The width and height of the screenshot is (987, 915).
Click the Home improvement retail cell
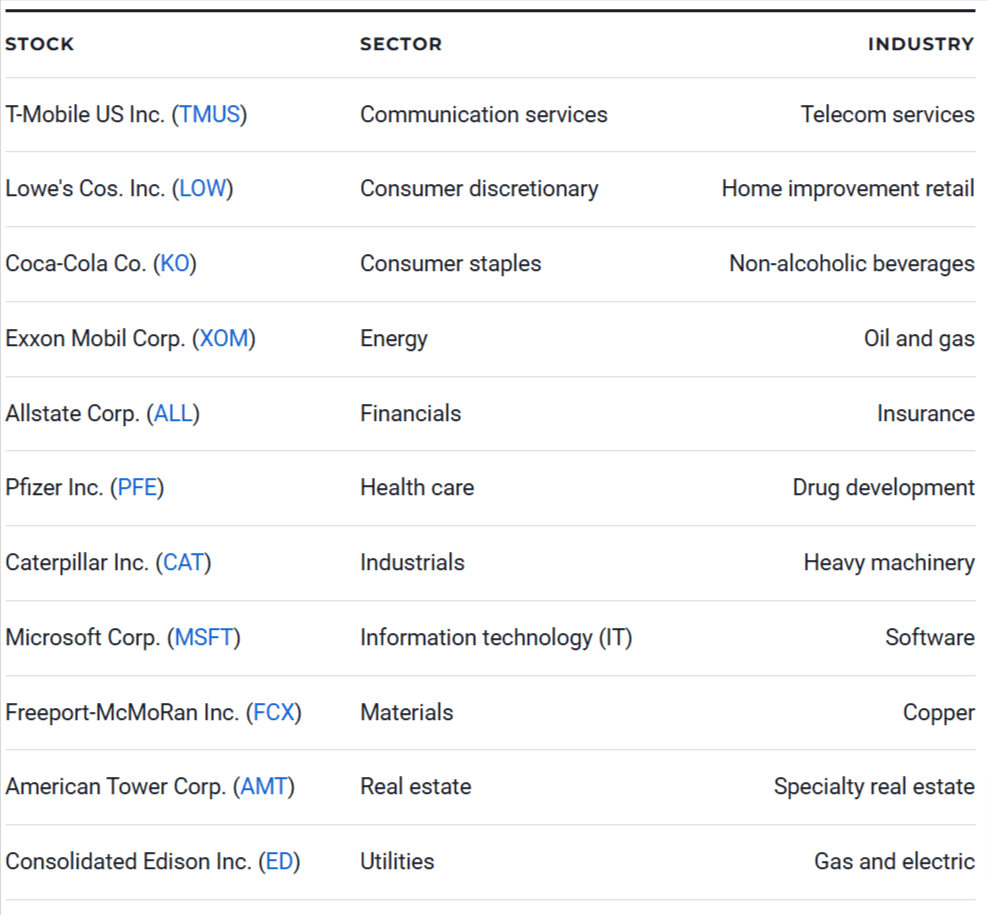point(848,189)
